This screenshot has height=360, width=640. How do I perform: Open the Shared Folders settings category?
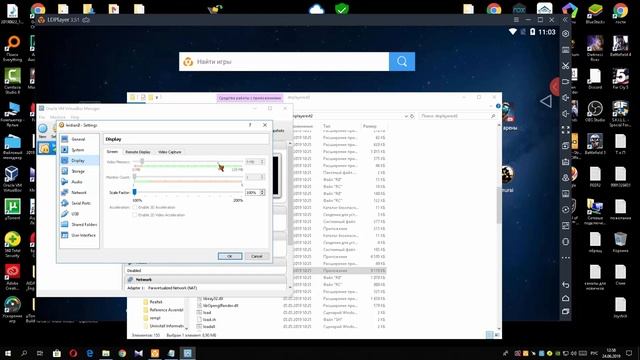click(79, 224)
